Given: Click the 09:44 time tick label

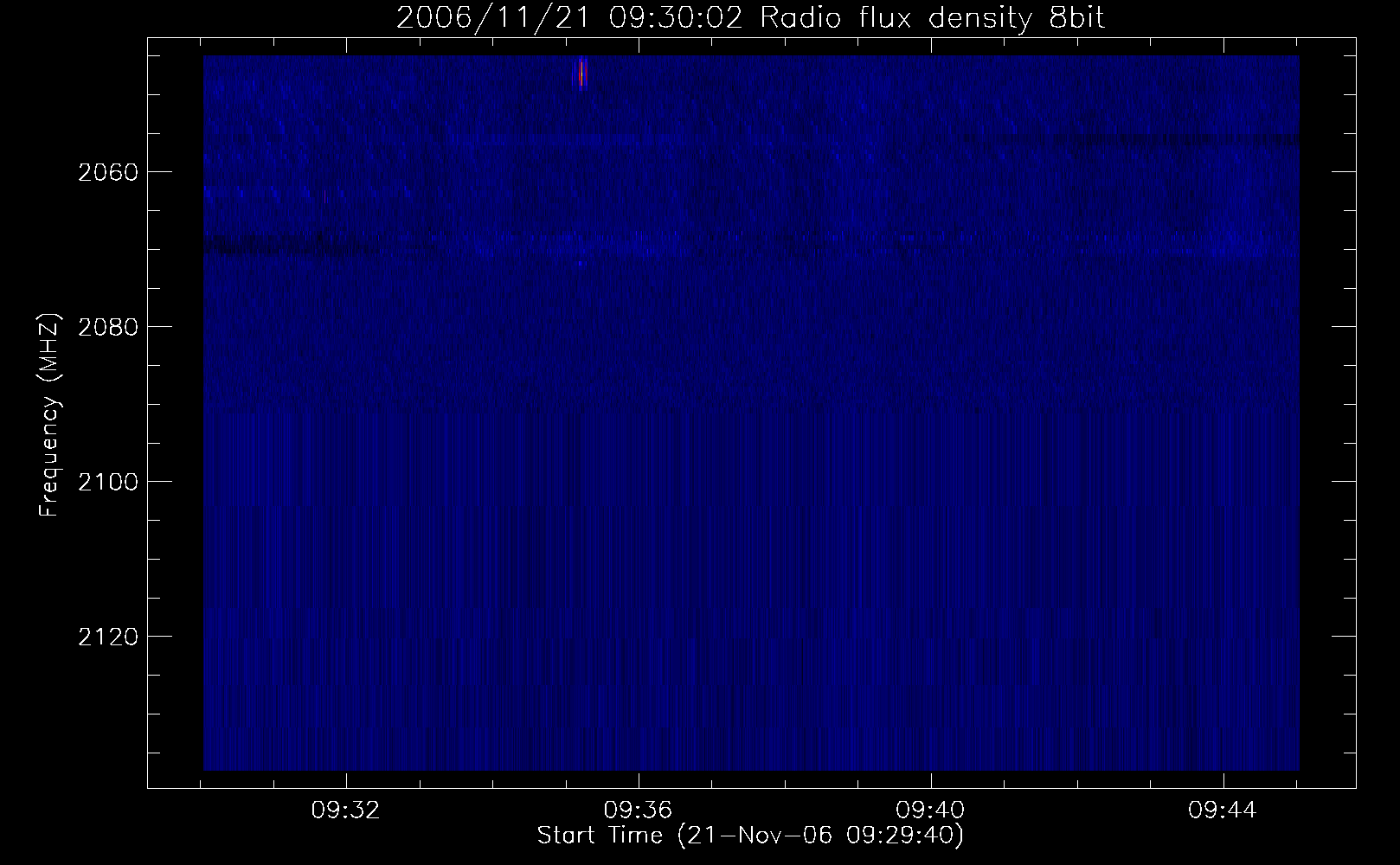Looking at the screenshot, I should (x=1223, y=811).
